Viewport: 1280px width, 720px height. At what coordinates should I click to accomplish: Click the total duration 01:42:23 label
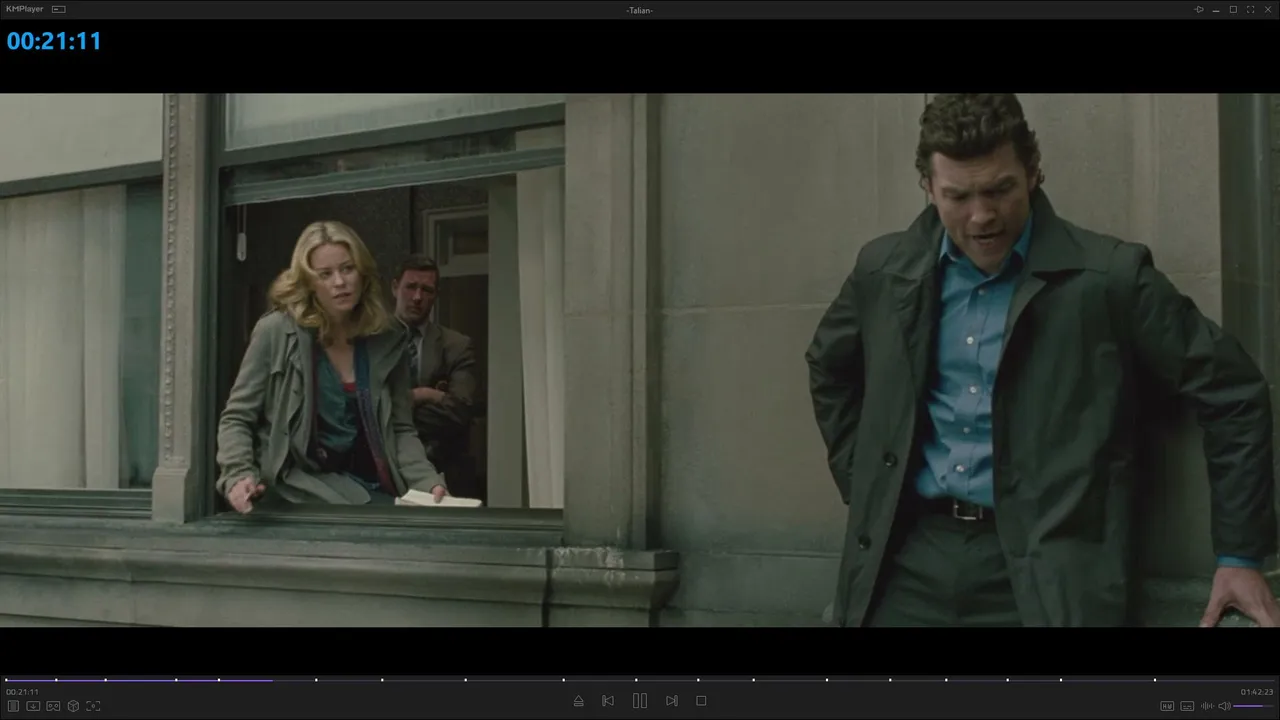[x=1257, y=692]
